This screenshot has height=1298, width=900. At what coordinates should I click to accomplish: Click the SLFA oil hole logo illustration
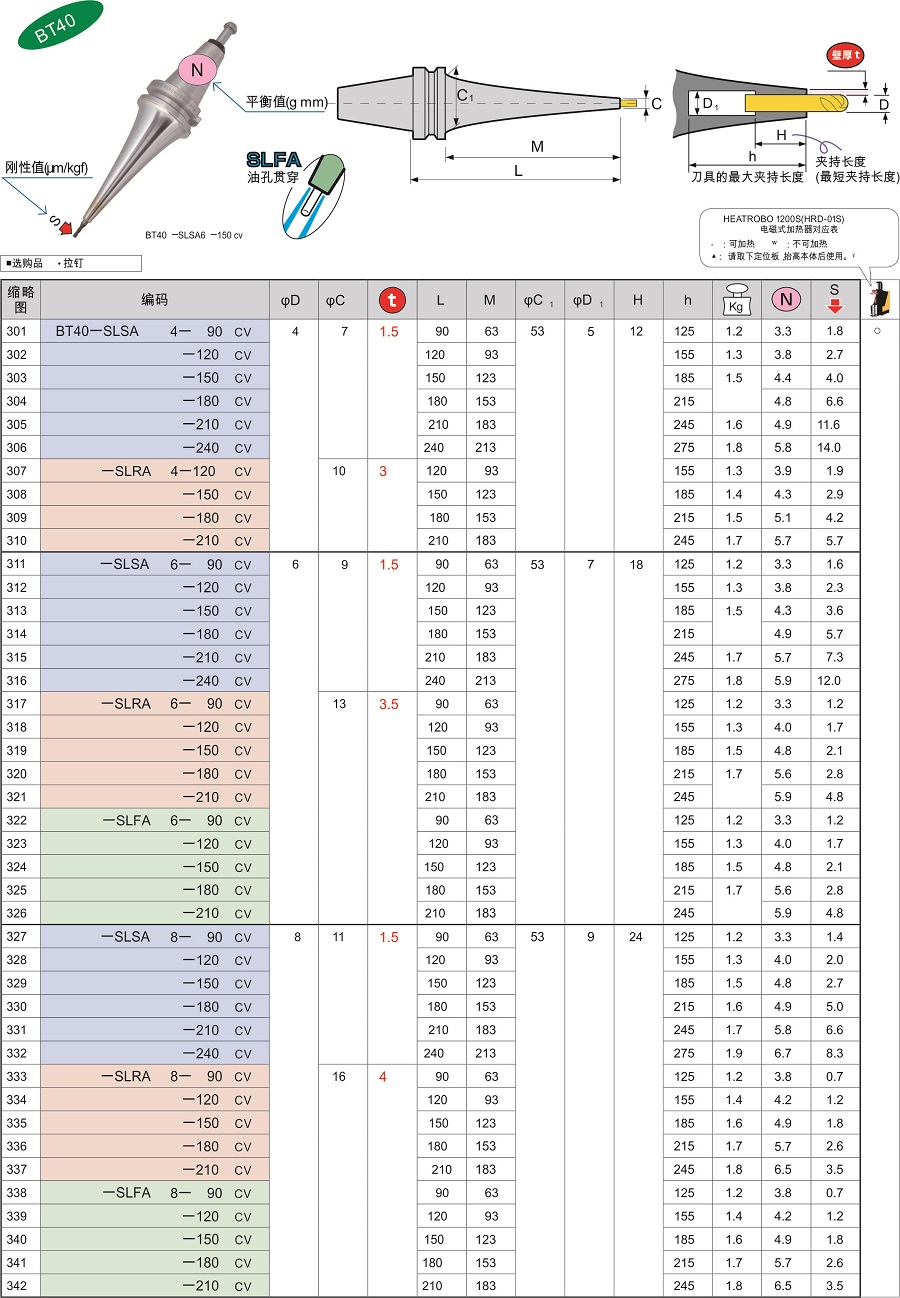coord(293,190)
